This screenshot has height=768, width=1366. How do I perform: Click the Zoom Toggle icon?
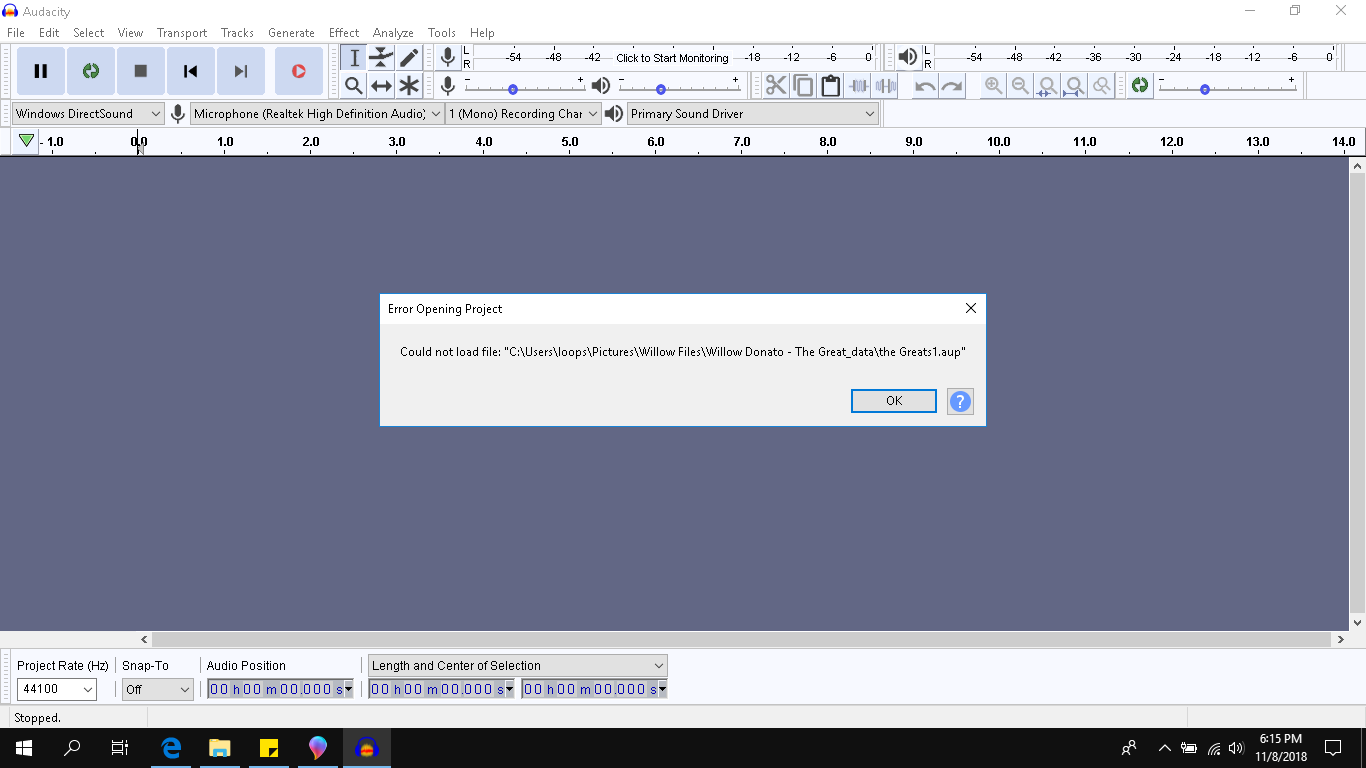point(1101,86)
